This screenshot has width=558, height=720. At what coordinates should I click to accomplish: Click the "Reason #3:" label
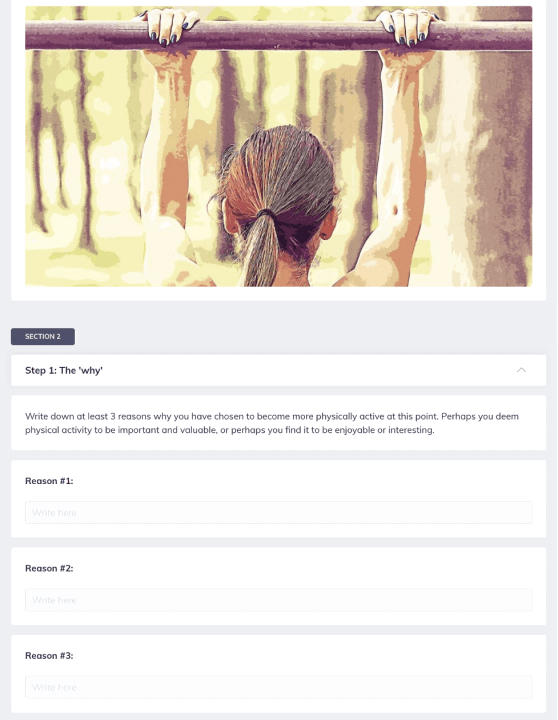pos(49,655)
